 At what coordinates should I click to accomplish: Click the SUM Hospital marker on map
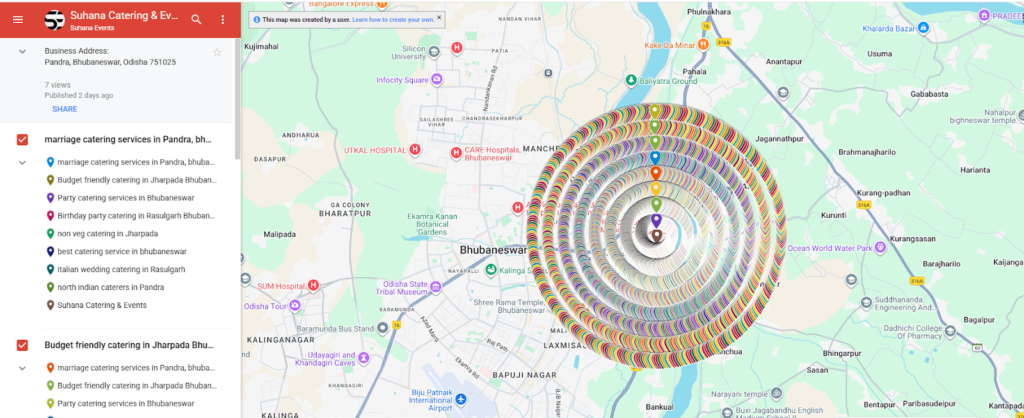point(313,286)
